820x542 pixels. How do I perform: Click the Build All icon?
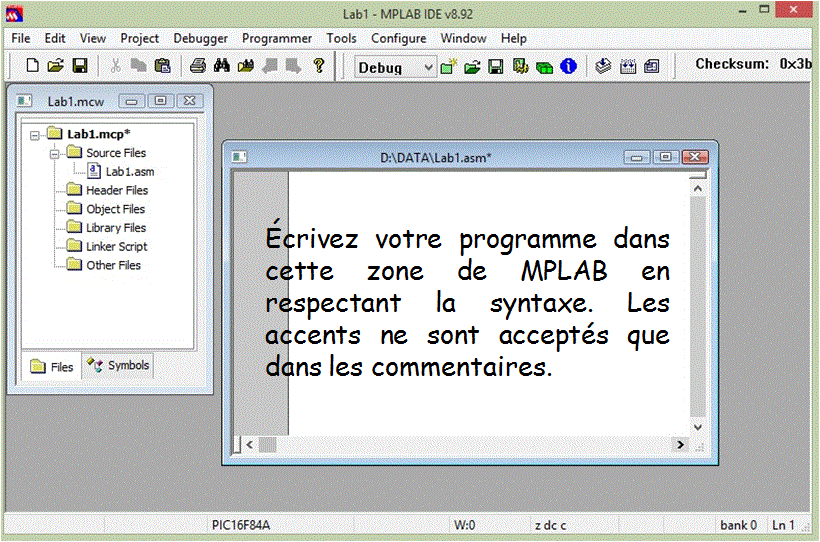[x=628, y=66]
